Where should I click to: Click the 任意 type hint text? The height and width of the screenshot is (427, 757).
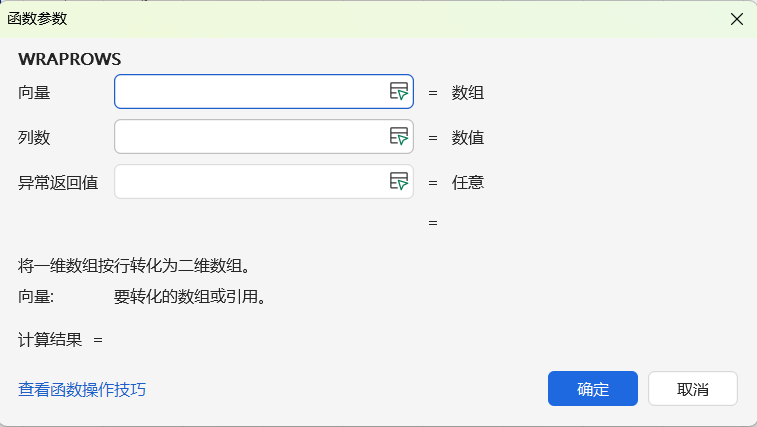pos(468,182)
